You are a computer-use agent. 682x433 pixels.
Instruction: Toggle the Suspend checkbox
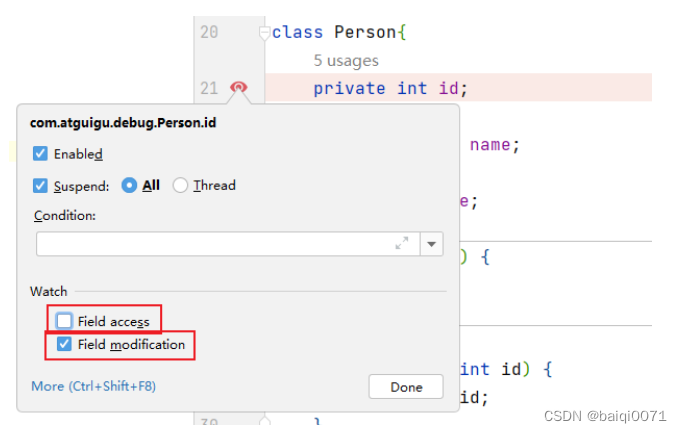[40, 186]
